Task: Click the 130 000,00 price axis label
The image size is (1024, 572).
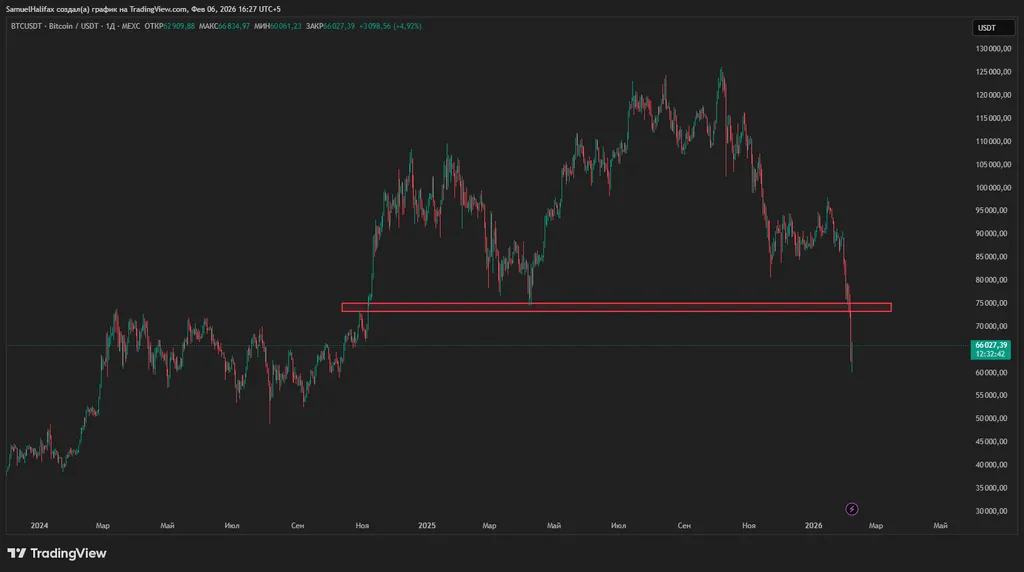Action: click(x=991, y=49)
